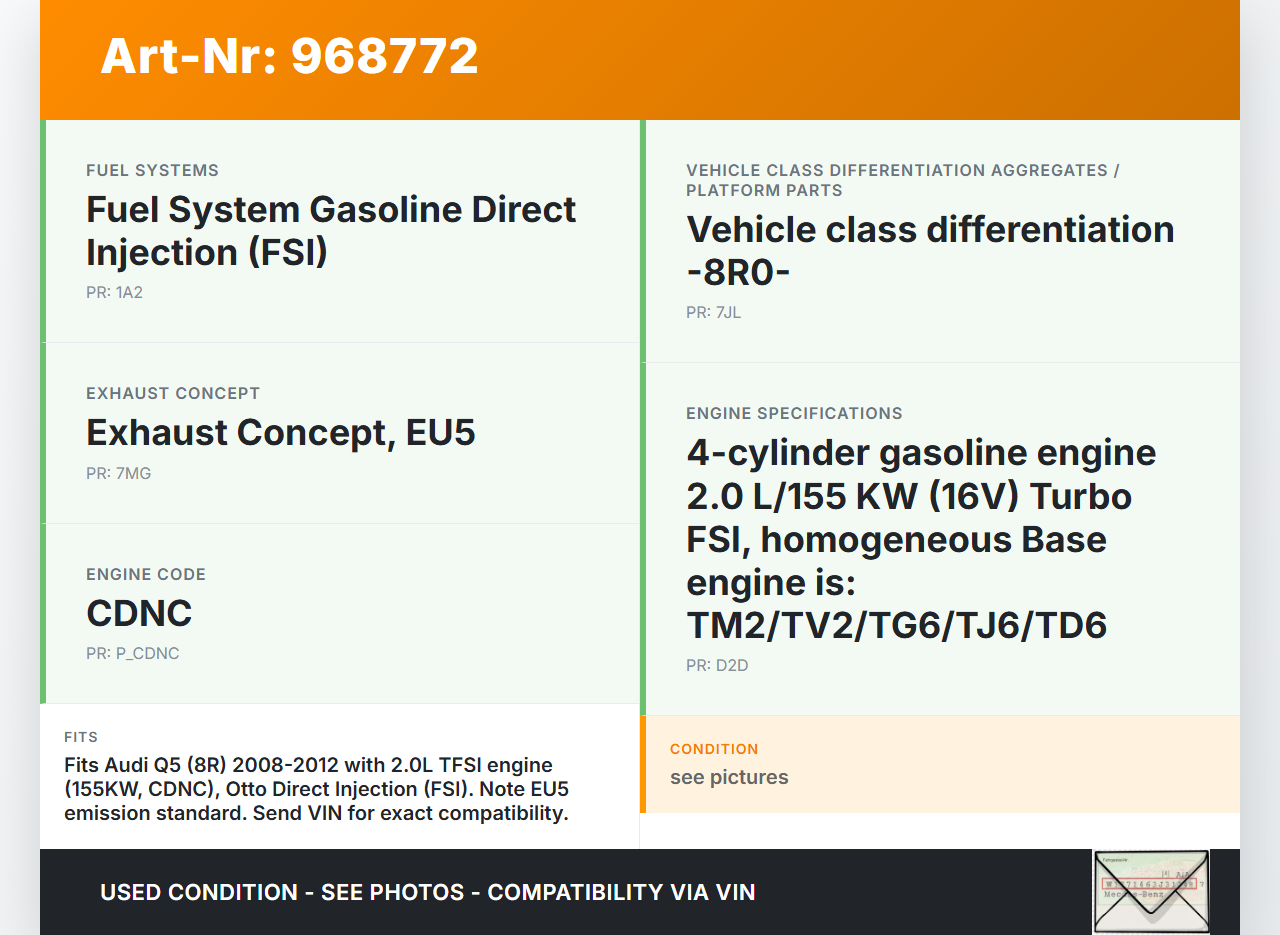
Task: Click the ENGINE SPECIFICATIONS category label
Action: coord(793,414)
